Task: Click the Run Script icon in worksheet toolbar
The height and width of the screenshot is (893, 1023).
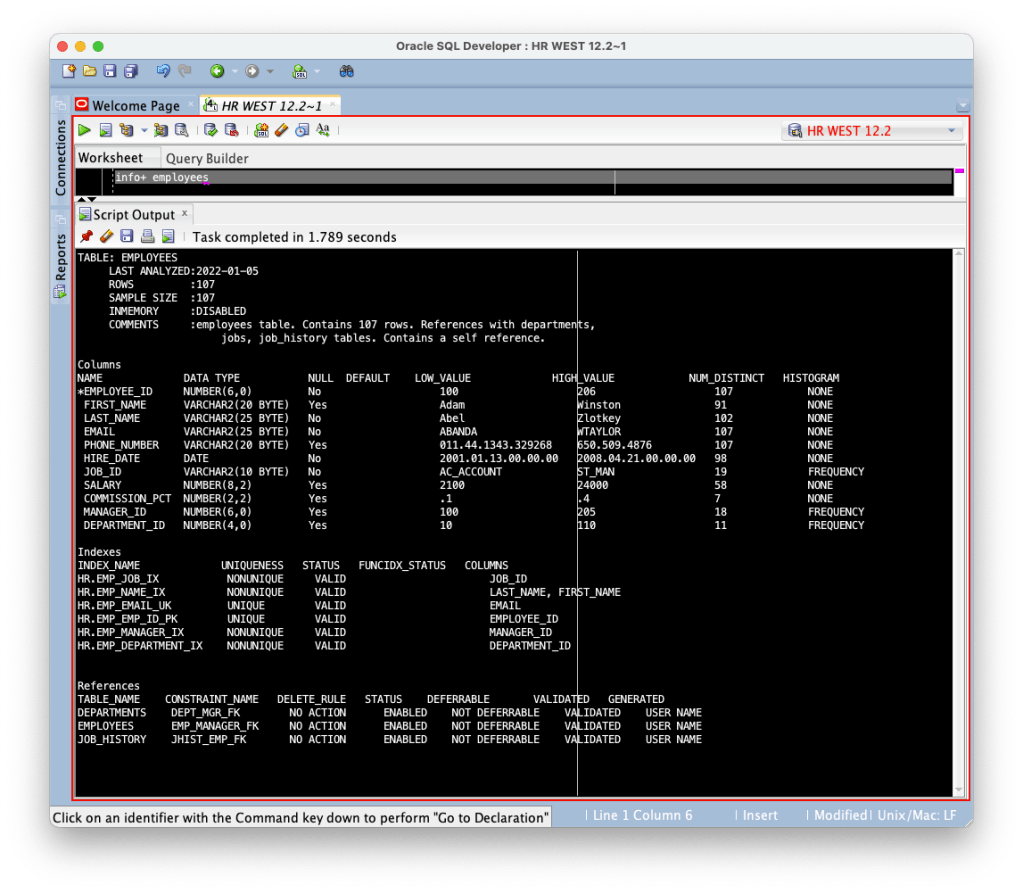Action: click(x=105, y=130)
